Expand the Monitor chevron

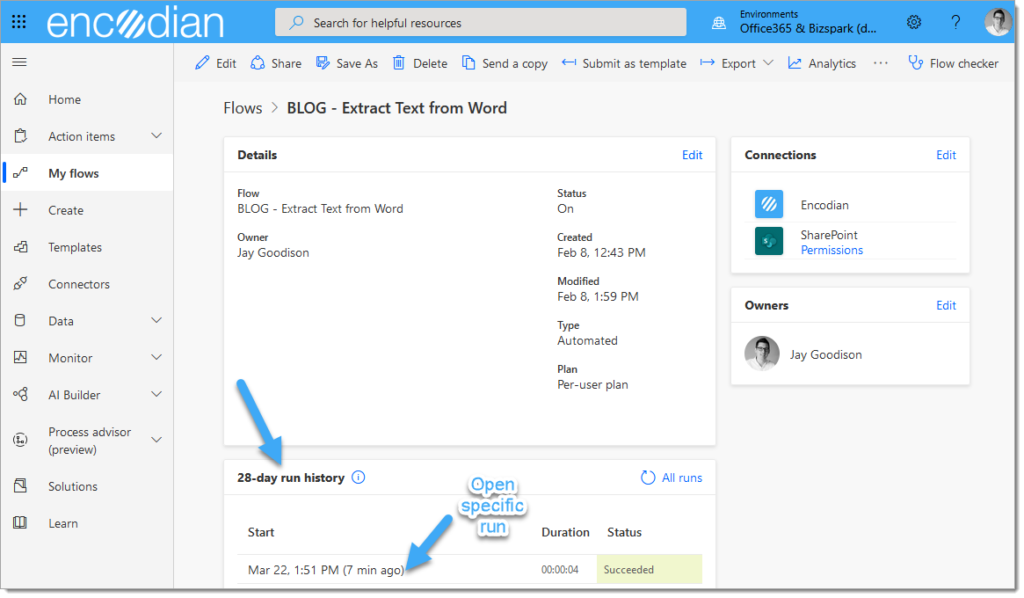coord(156,358)
